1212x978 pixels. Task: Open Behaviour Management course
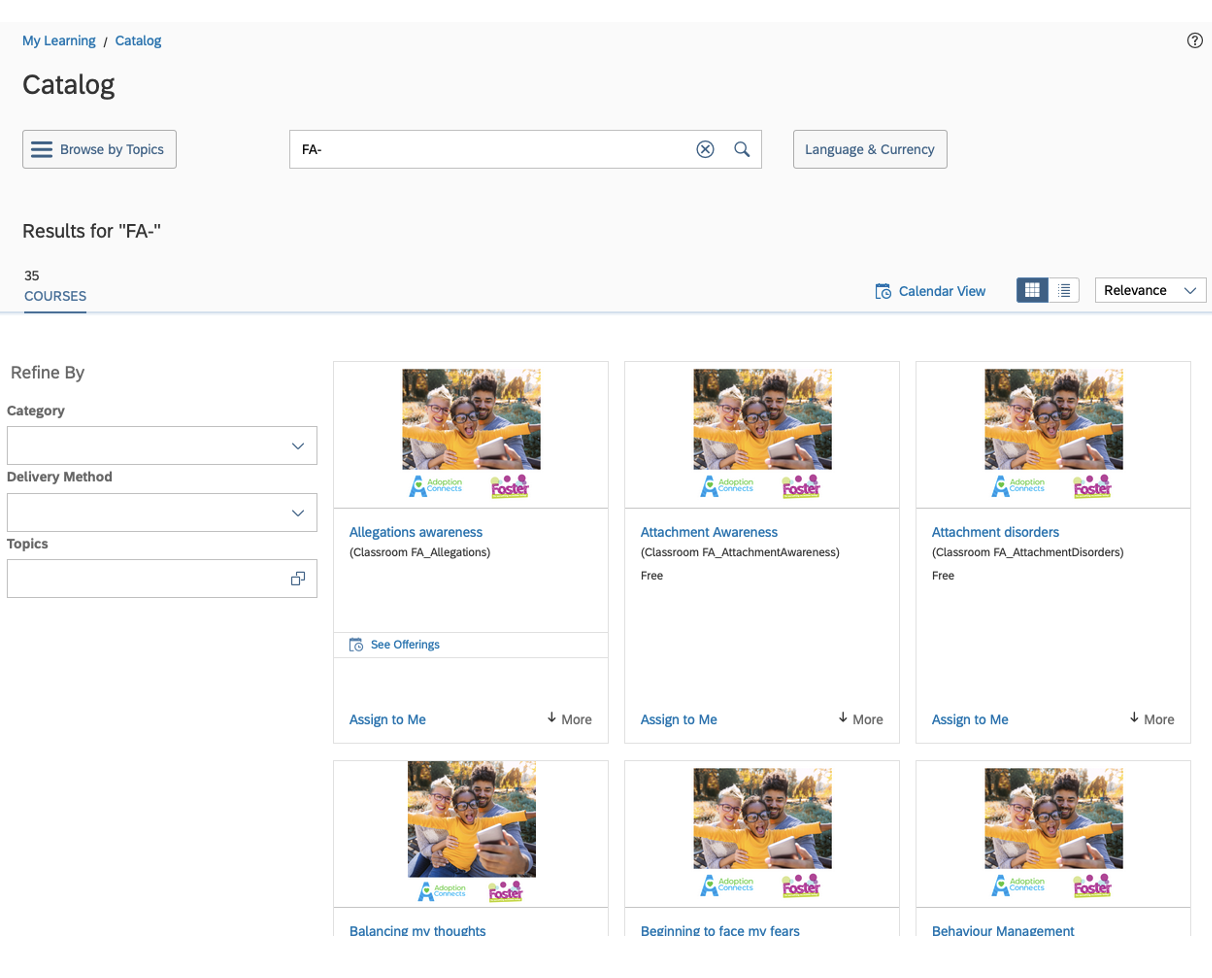pyautogui.click(x=1003, y=931)
